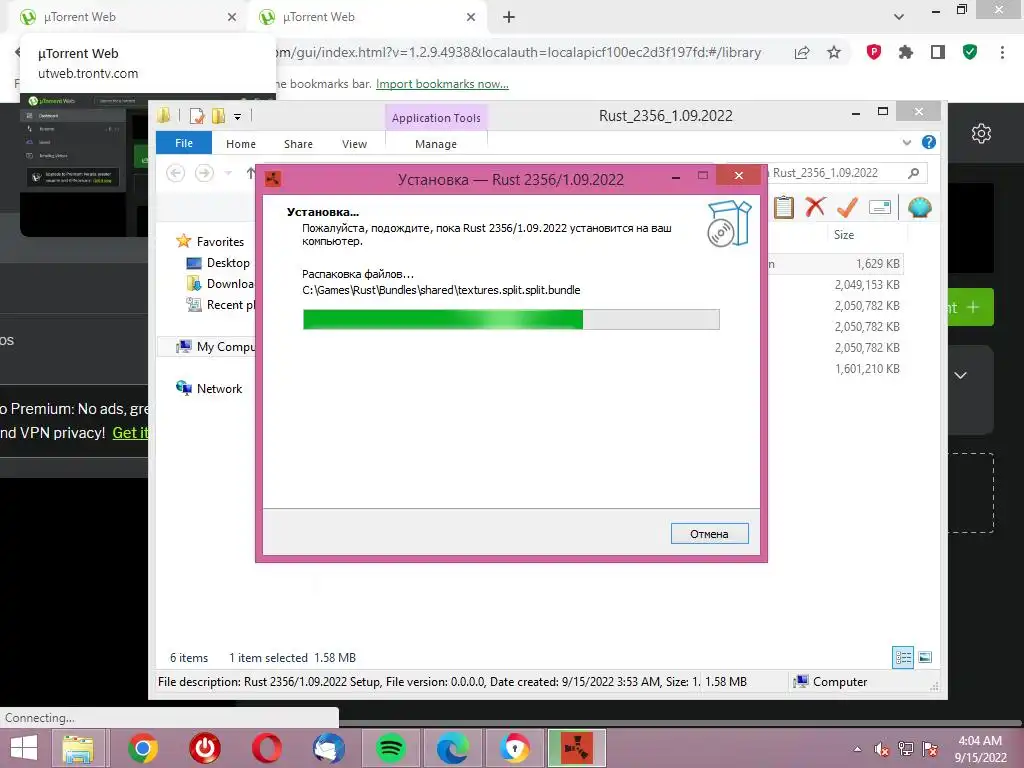Go up one folder level in Explorer
This screenshot has width=1024, height=768.
(x=250, y=173)
